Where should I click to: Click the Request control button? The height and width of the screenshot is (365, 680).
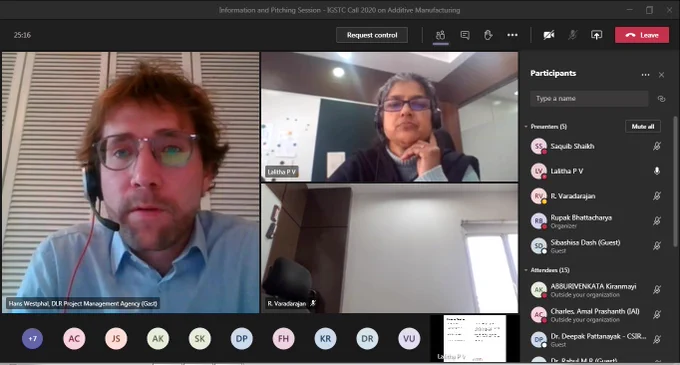pos(372,35)
